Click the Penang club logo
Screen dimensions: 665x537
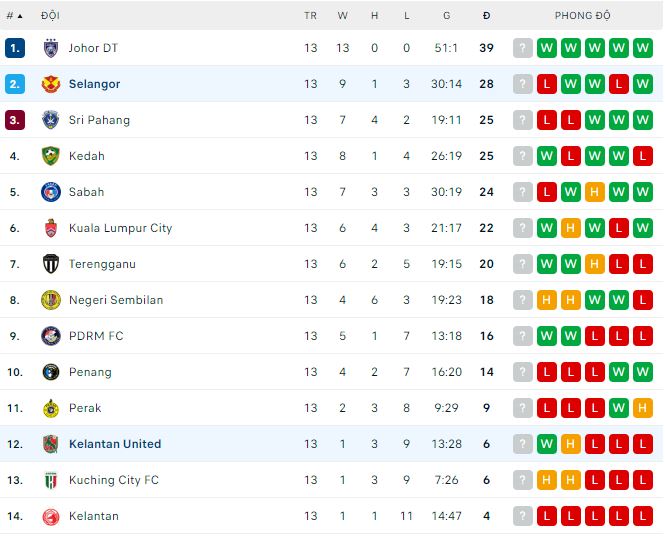pyautogui.click(x=51, y=372)
